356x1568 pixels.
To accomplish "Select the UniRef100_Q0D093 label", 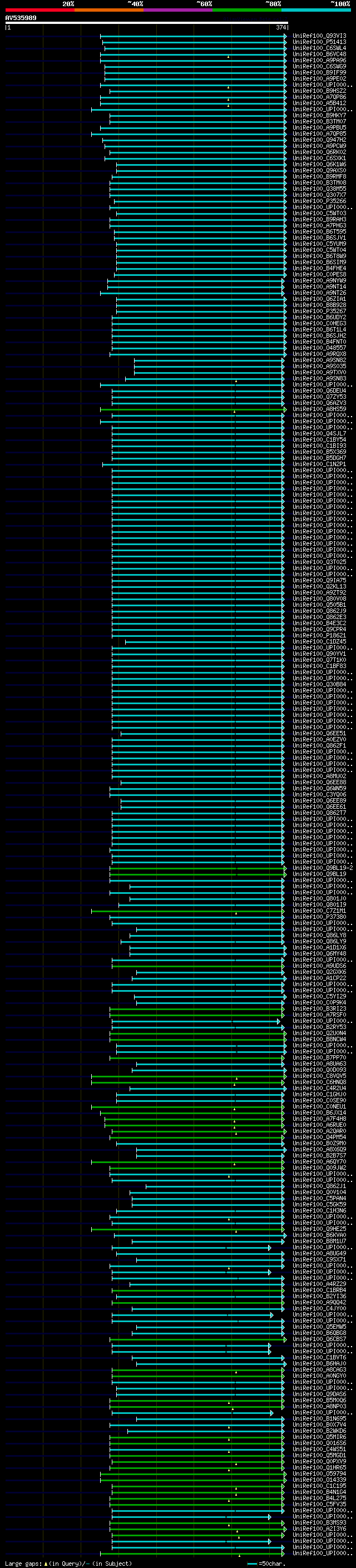I will [x=319, y=1070].
